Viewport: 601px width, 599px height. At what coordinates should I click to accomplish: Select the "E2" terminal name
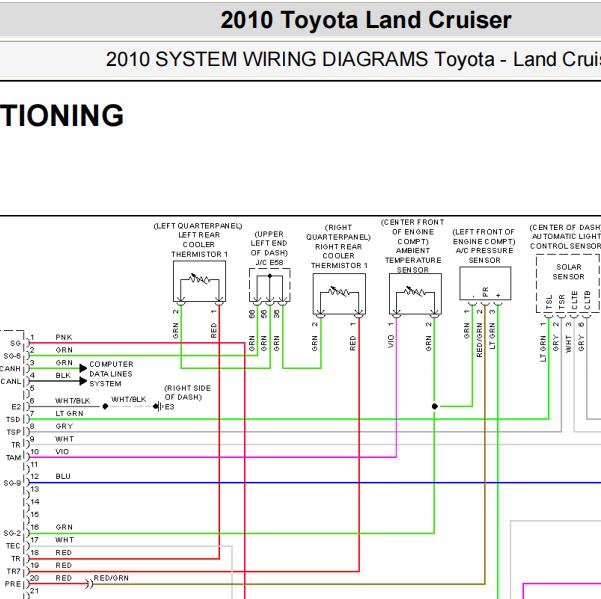coord(16,407)
